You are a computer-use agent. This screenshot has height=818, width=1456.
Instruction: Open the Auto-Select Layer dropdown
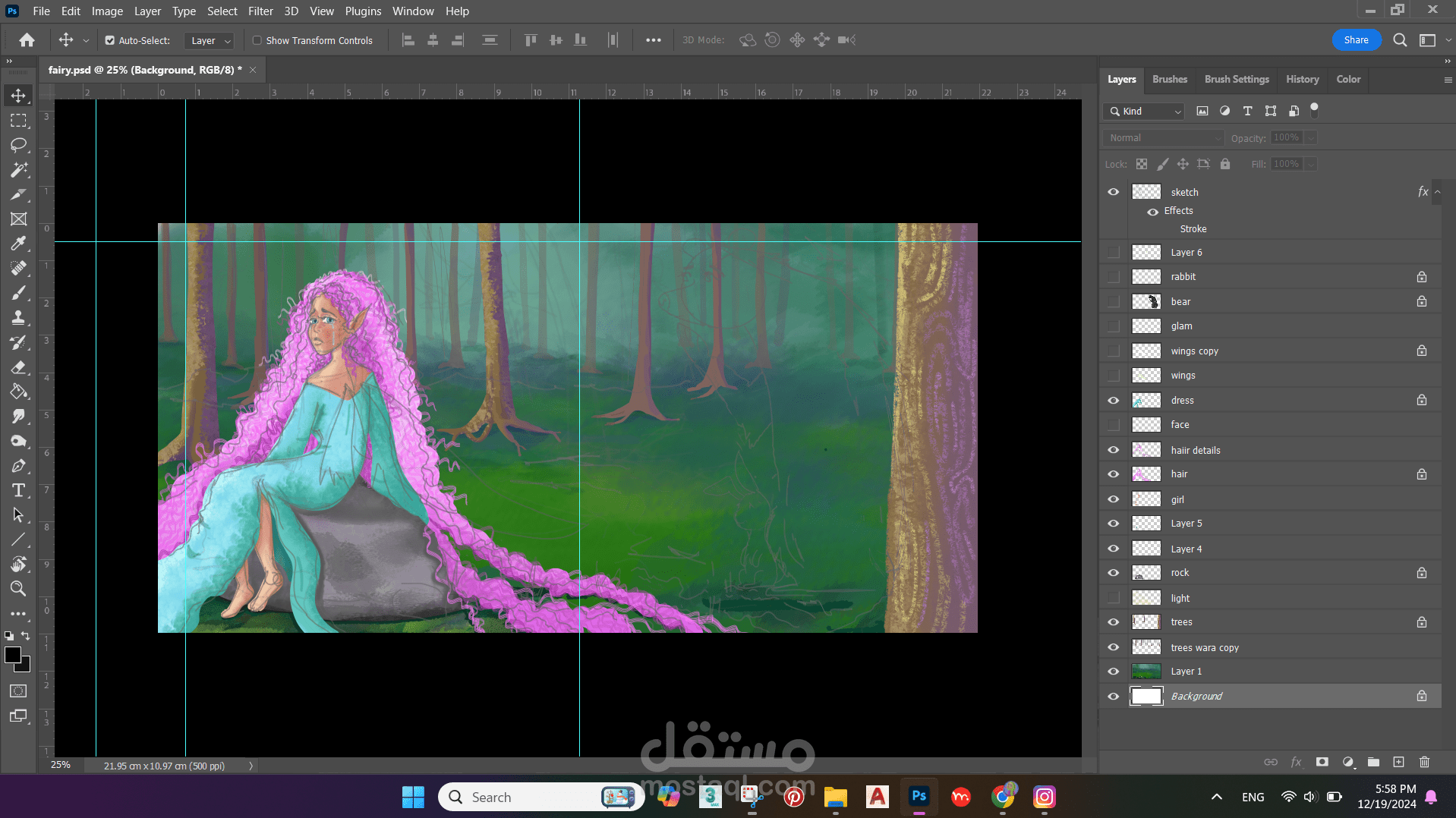[210, 41]
